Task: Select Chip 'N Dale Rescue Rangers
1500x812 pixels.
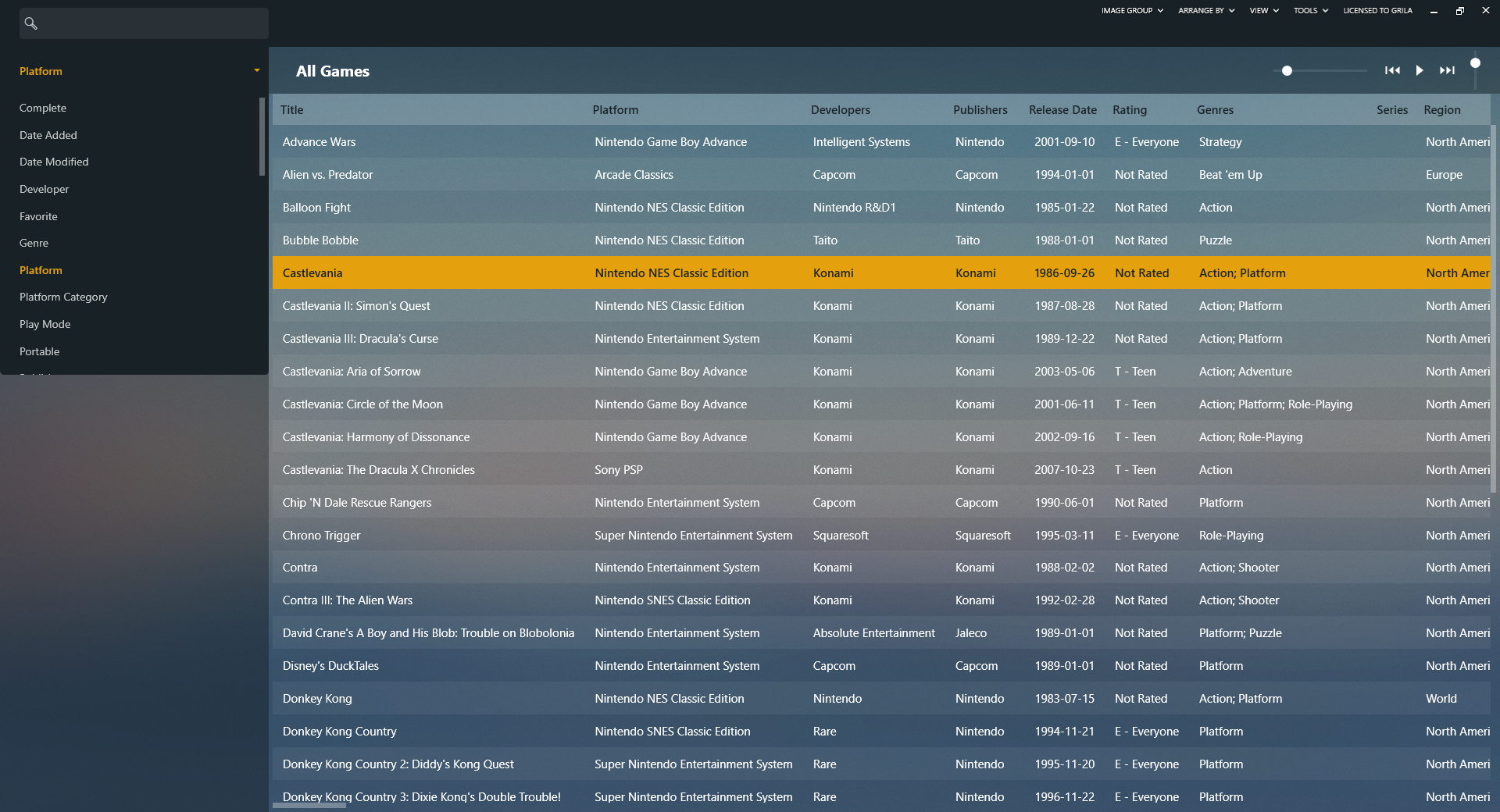Action: 357,503
